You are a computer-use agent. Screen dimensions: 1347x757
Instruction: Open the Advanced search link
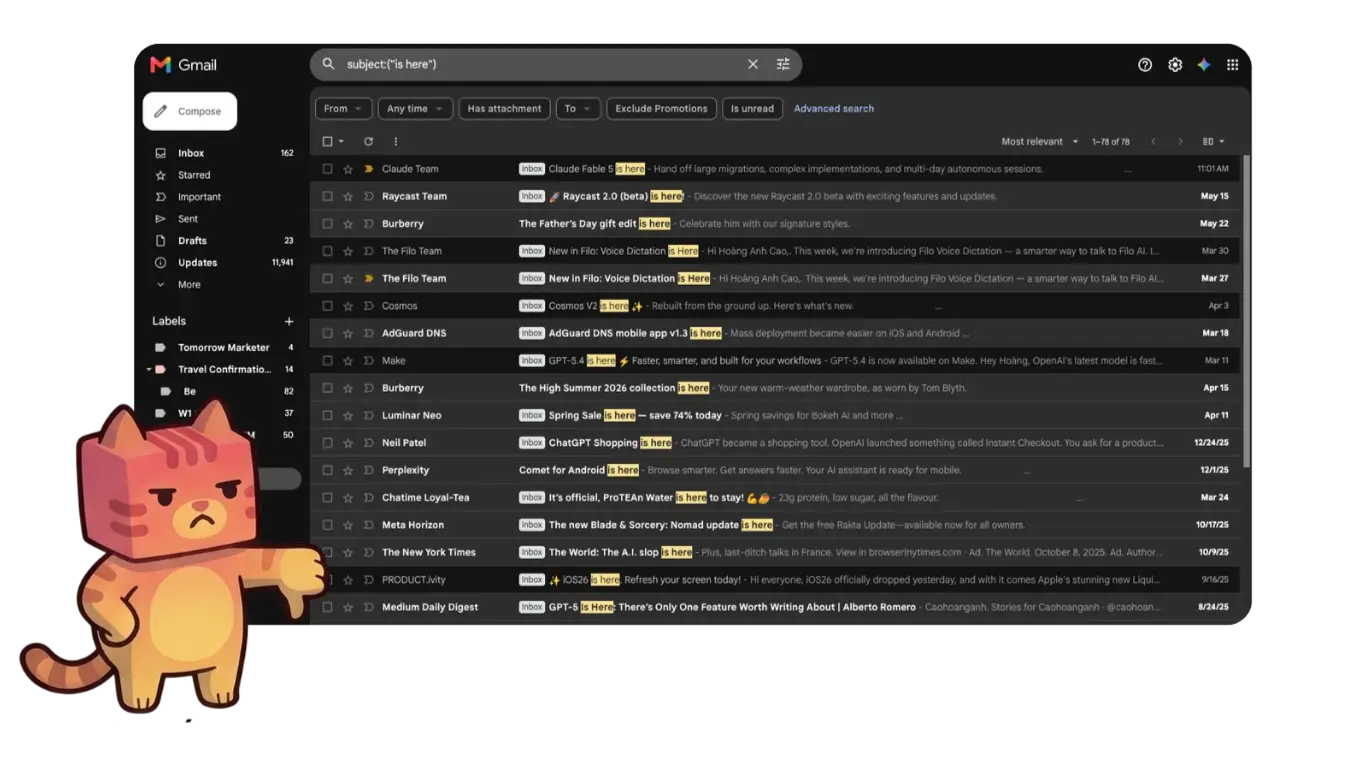pos(834,109)
